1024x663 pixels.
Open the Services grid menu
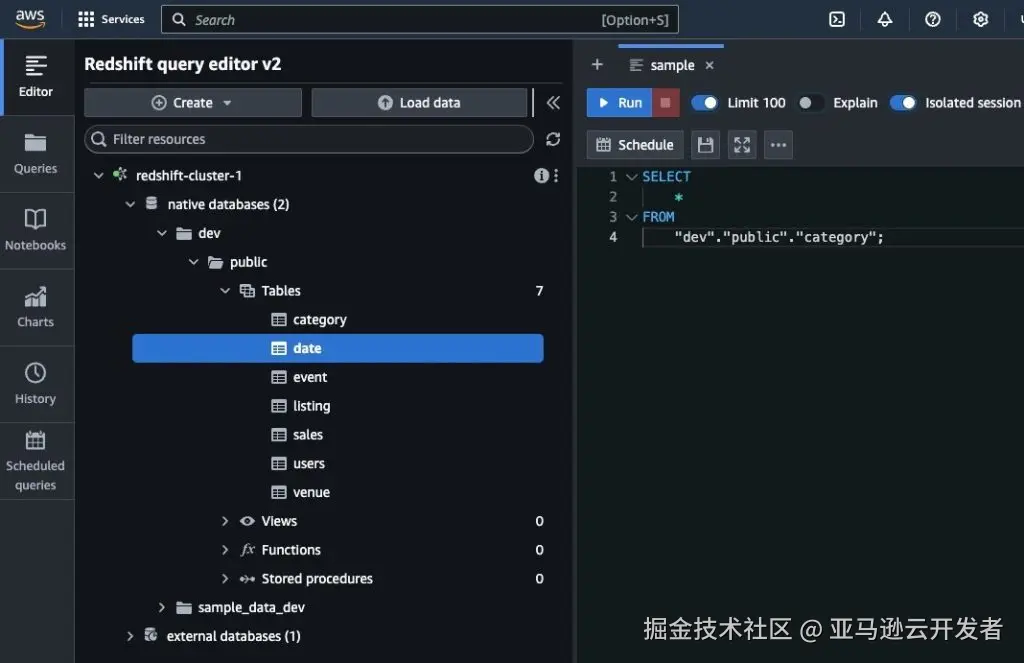(111, 20)
